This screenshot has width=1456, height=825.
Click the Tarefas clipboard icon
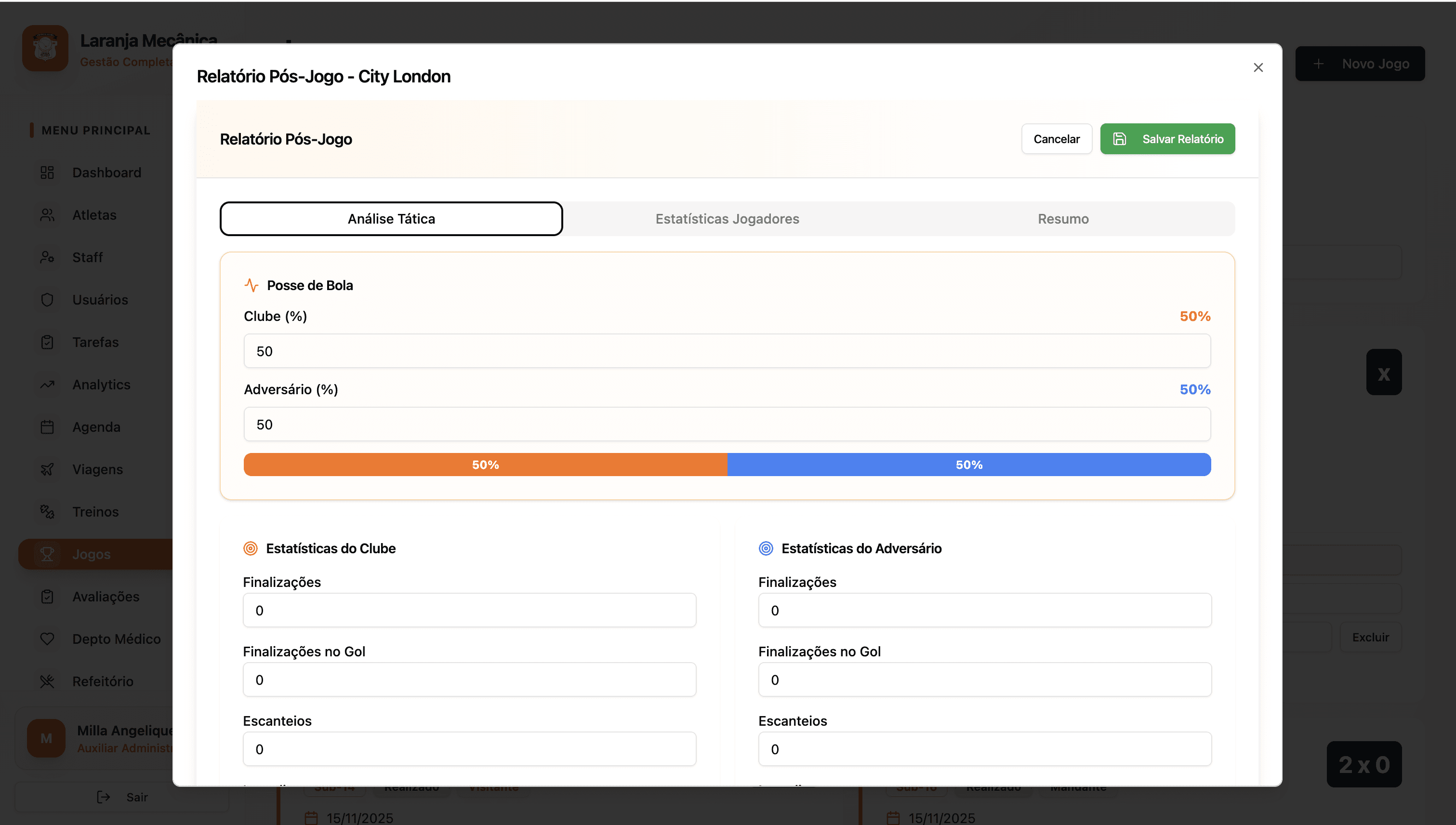(x=47, y=342)
